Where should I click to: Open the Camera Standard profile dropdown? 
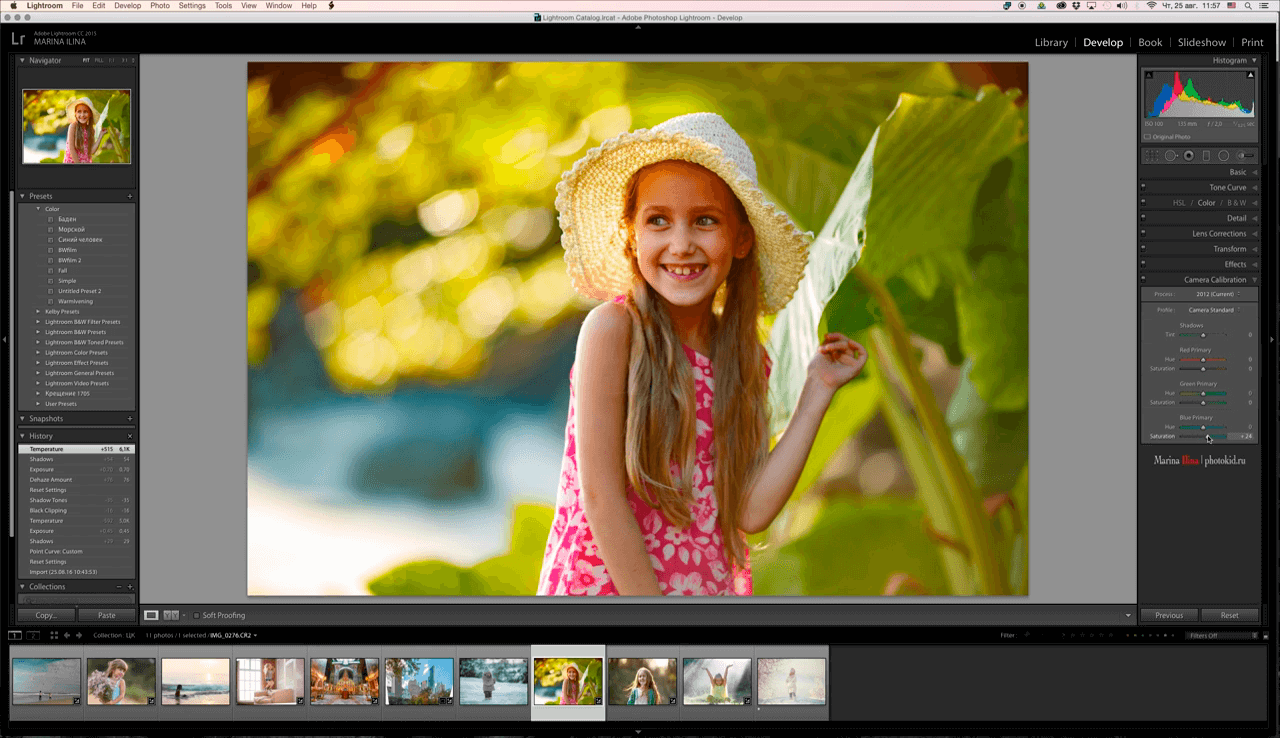coord(1212,310)
